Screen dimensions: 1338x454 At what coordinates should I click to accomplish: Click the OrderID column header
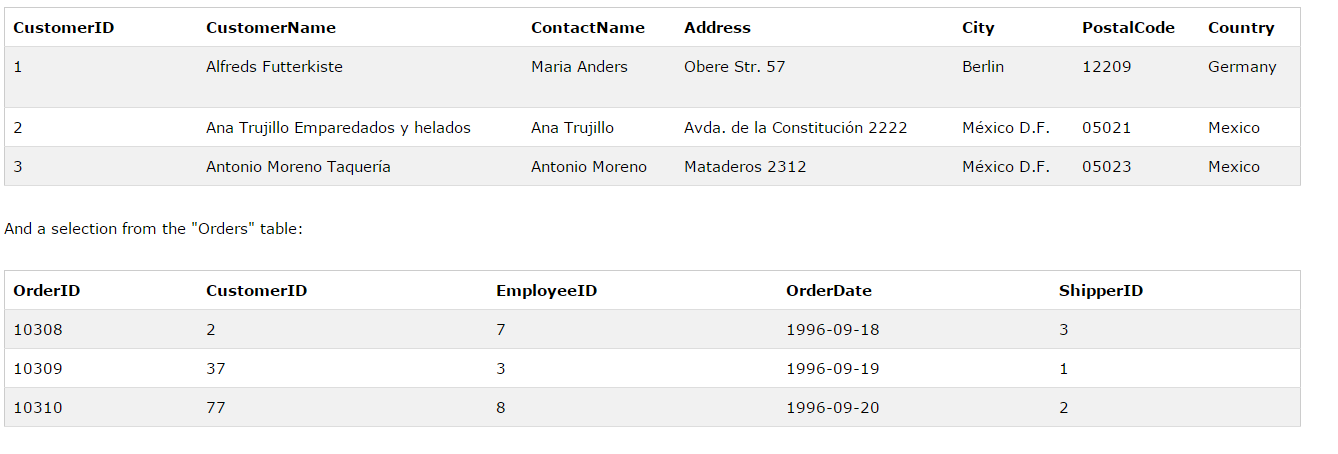pos(47,291)
